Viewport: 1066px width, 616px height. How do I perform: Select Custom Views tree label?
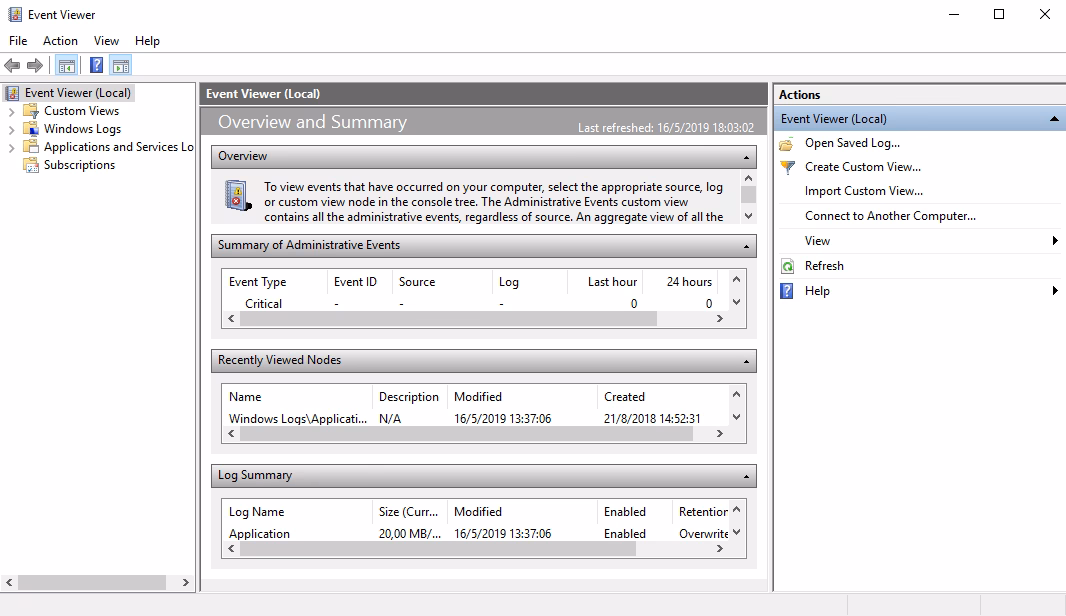click(82, 111)
